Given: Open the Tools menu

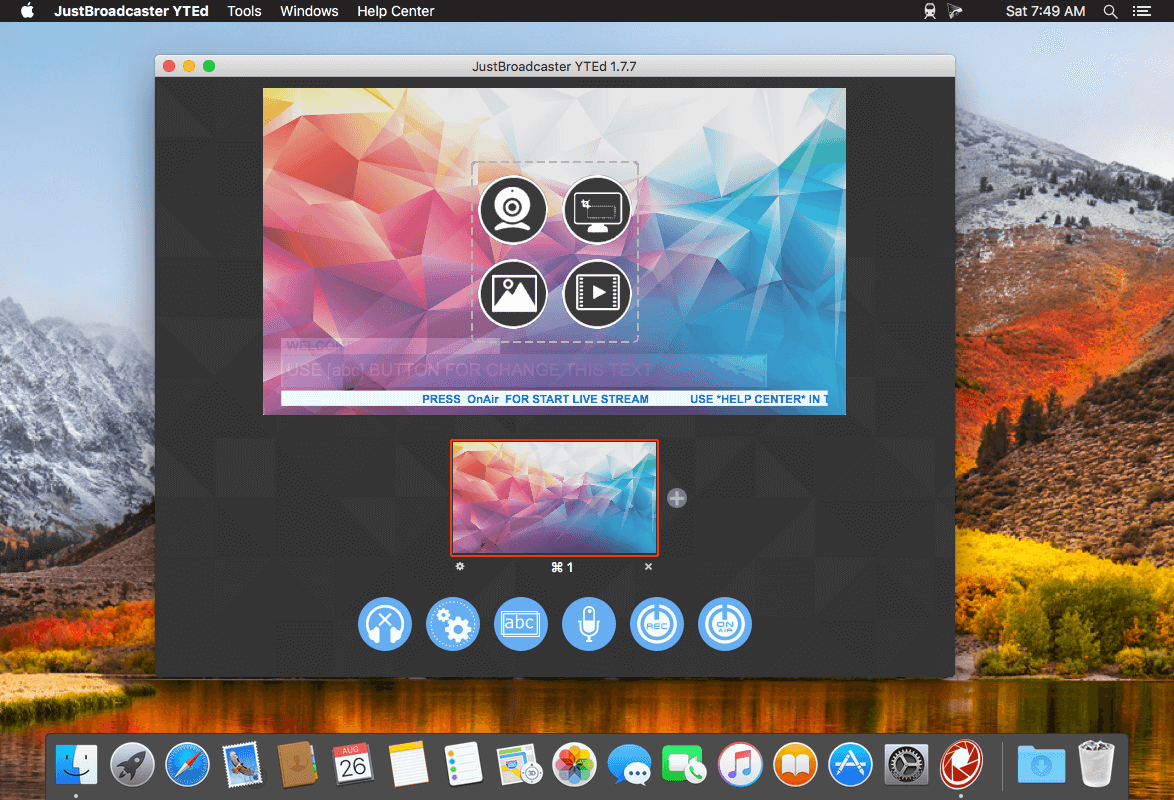Looking at the screenshot, I should pyautogui.click(x=244, y=11).
